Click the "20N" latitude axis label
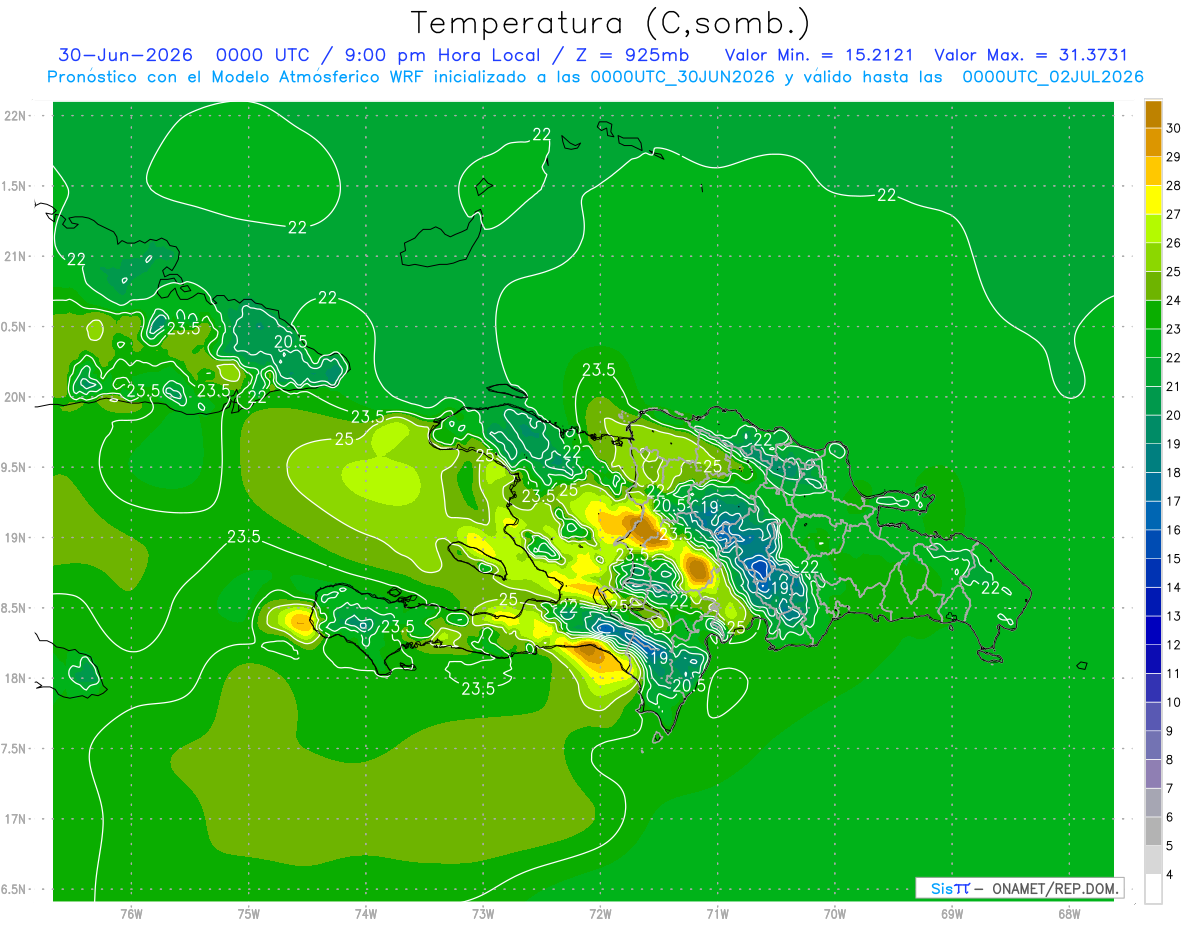Image resolution: width=1200 pixels, height=927 pixels. point(15,397)
